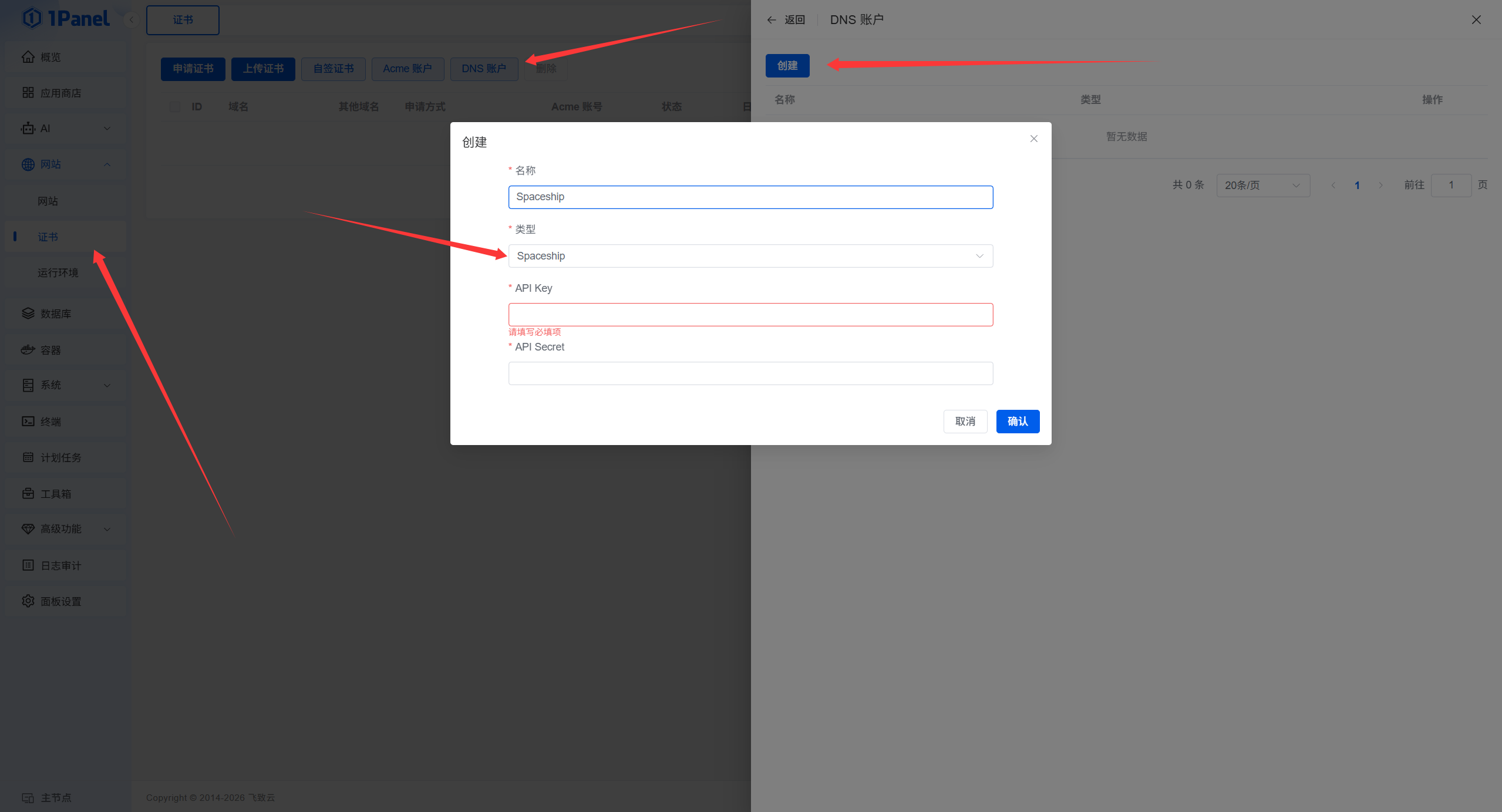
Task: Collapse the sidebar with the arrow toggle
Action: [132, 20]
